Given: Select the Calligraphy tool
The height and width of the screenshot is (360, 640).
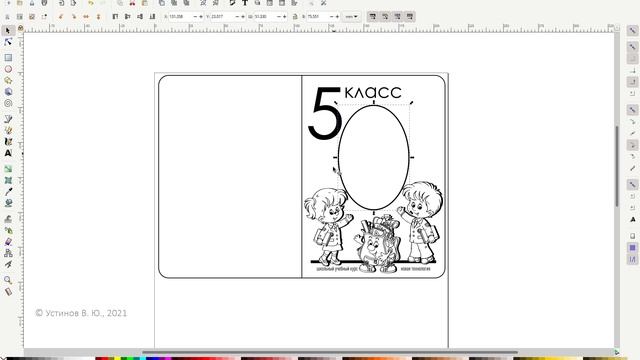Looking at the screenshot, I should tap(8, 142).
